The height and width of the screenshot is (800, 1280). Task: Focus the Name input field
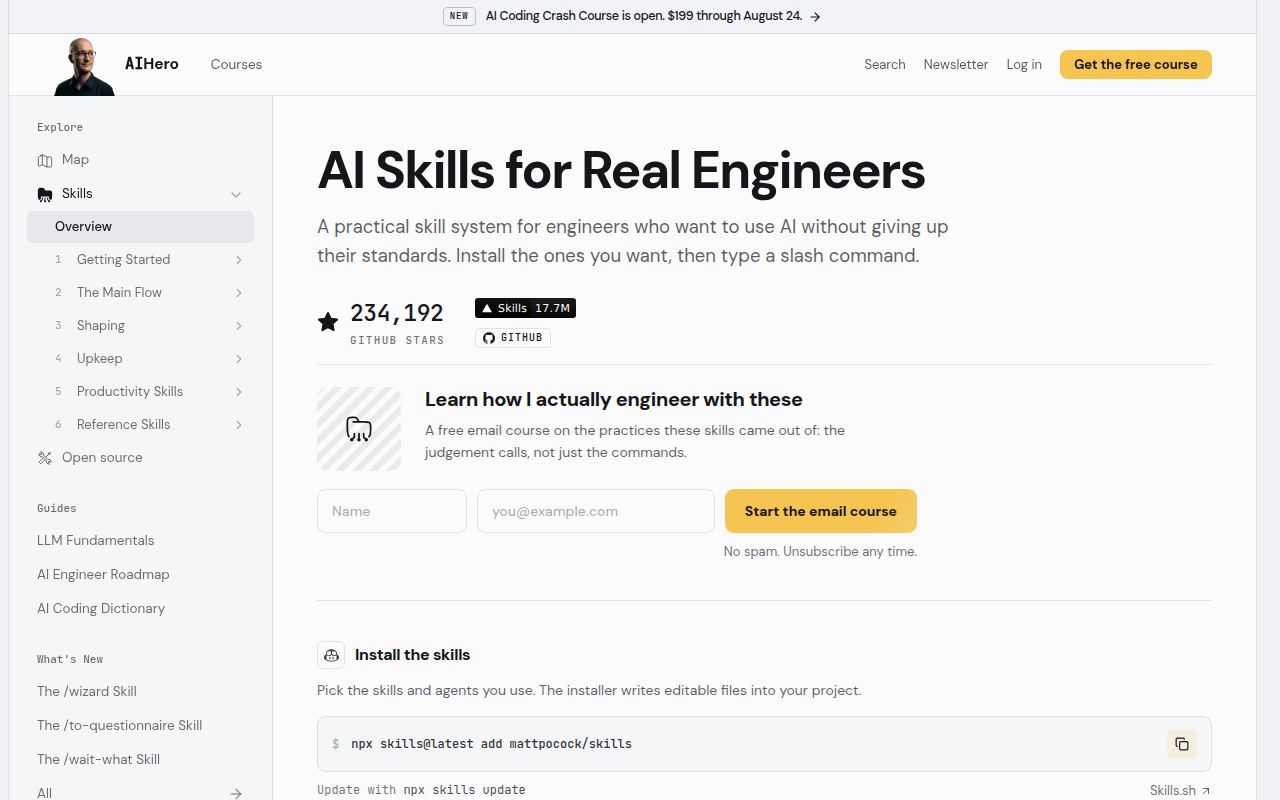[x=392, y=511]
